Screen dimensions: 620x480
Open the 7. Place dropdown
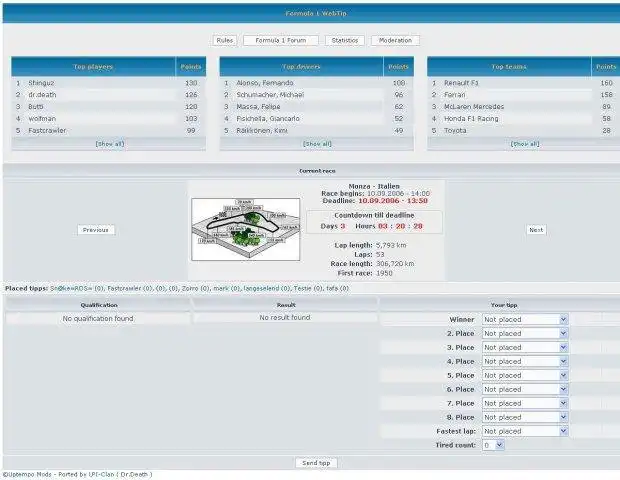click(x=525, y=403)
